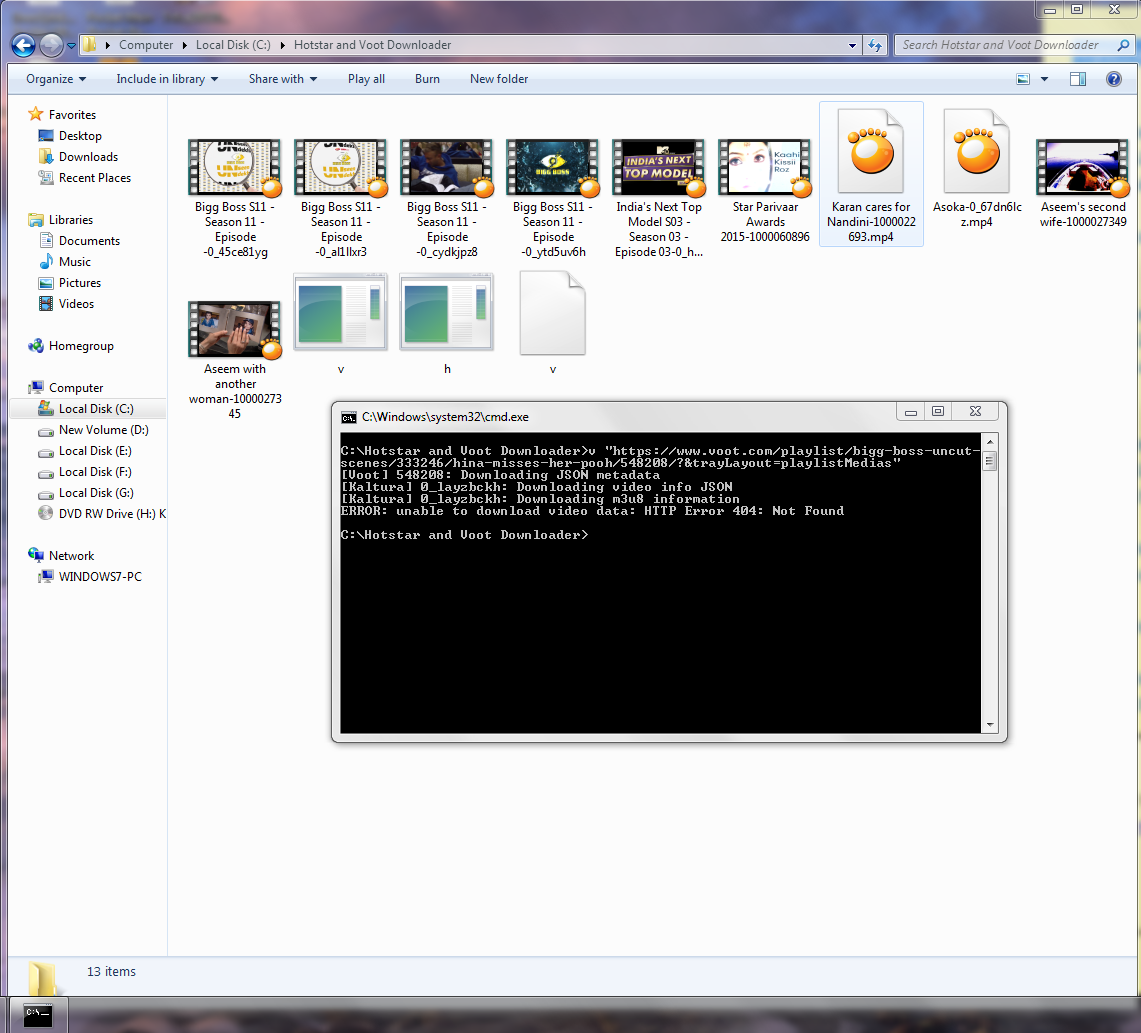Open the Music library
Image resolution: width=1141 pixels, height=1033 pixels.
click(x=74, y=262)
